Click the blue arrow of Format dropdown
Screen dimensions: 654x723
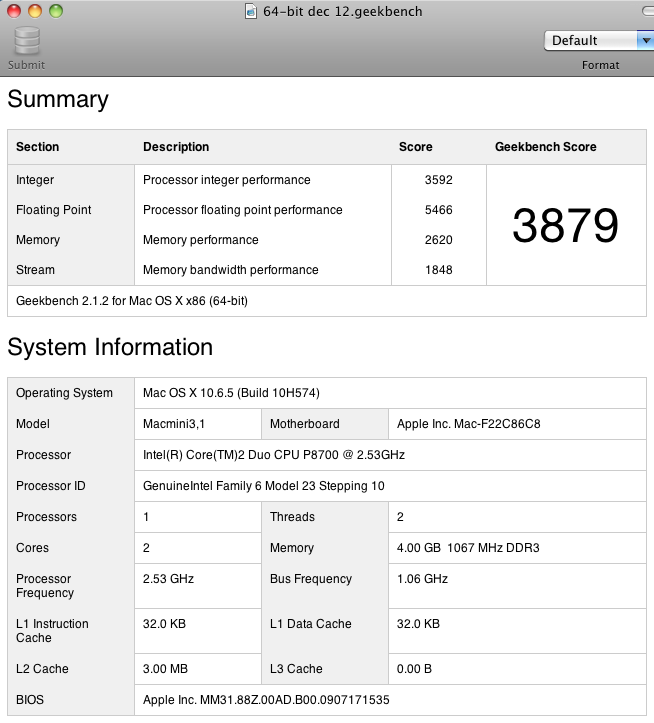646,41
